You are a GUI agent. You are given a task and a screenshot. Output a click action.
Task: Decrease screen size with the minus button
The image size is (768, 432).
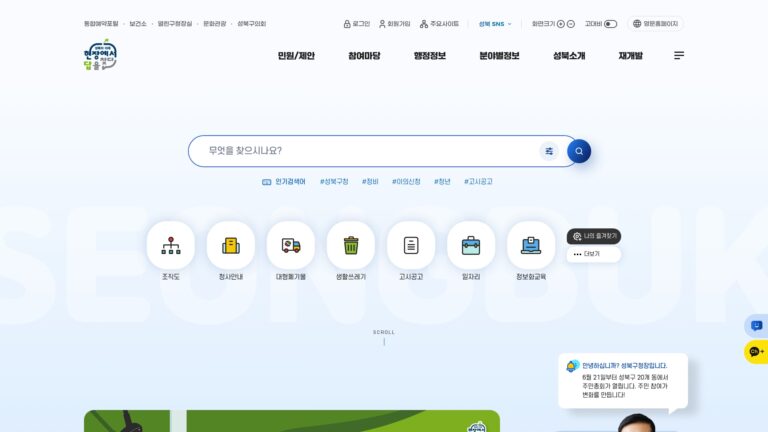click(571, 24)
